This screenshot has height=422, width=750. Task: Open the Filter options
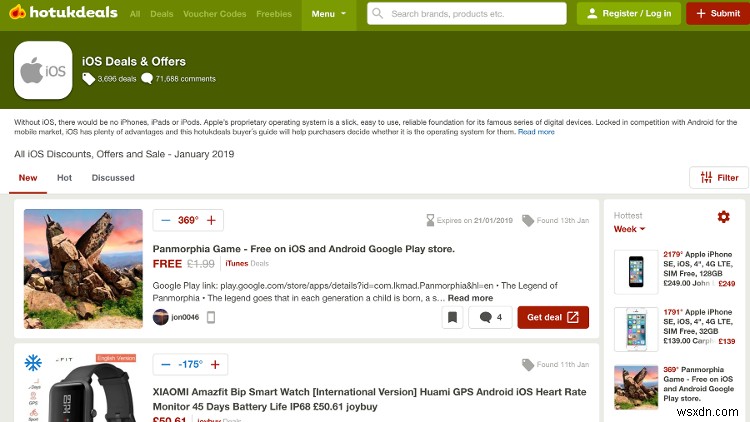coord(719,177)
